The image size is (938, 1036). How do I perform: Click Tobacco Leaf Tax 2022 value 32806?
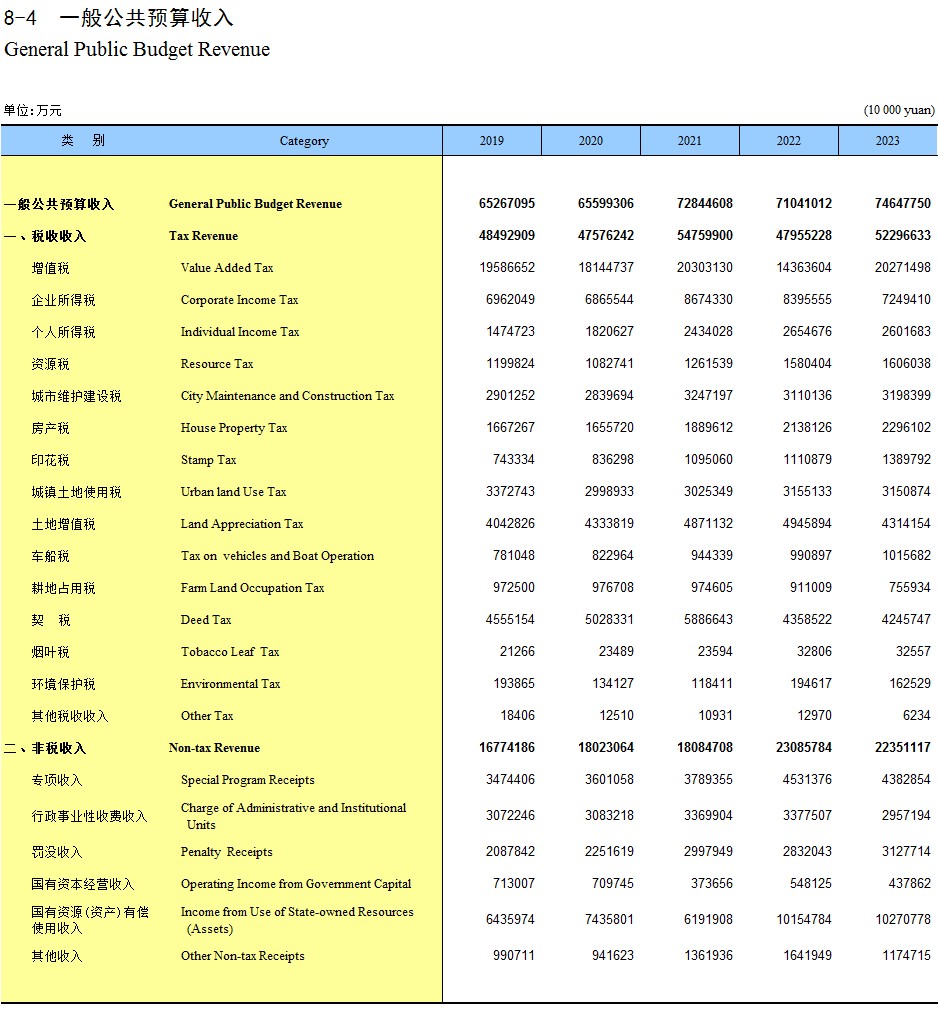(x=814, y=651)
